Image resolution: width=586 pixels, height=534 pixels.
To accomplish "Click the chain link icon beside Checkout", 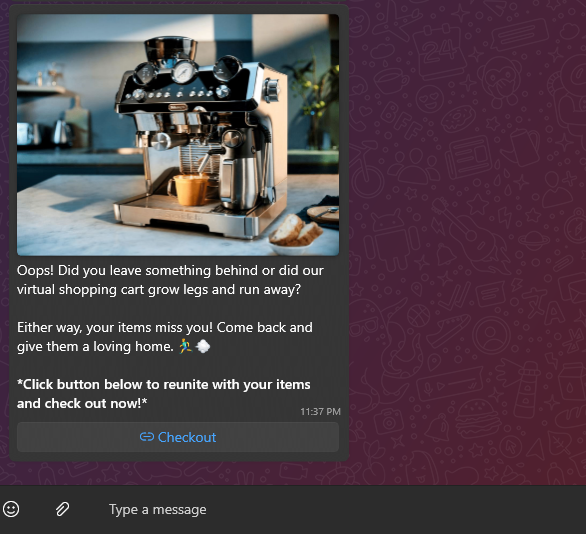I will click(147, 437).
